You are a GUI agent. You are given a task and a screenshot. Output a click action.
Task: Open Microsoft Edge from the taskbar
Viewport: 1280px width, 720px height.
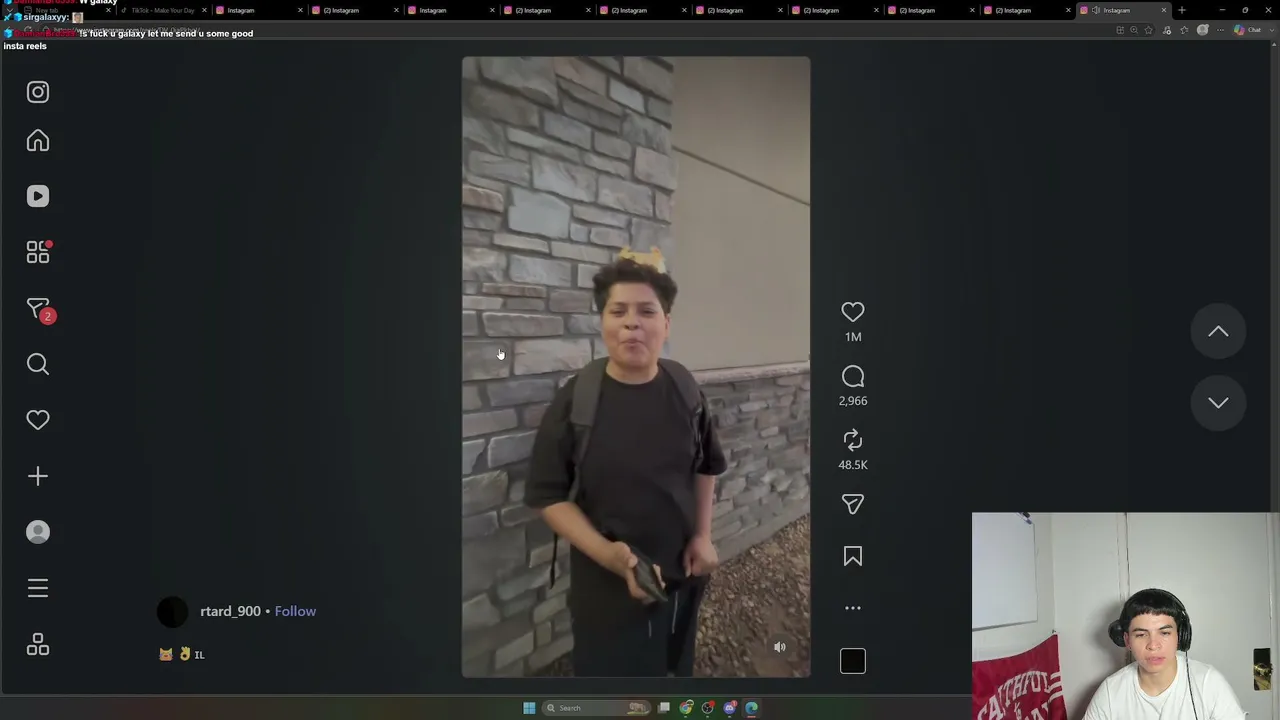[x=752, y=708]
